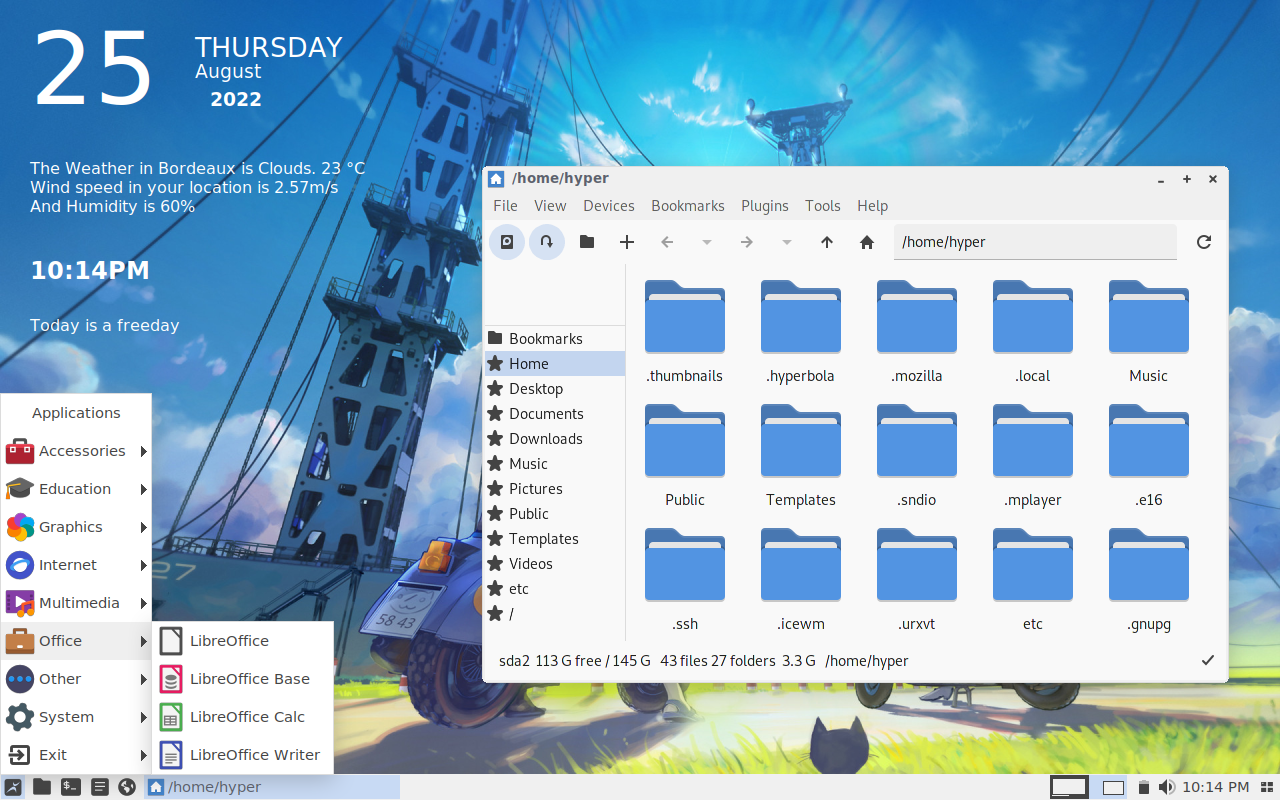
Task: Toggle the bookmarks pane button in toolbar
Action: (x=547, y=242)
